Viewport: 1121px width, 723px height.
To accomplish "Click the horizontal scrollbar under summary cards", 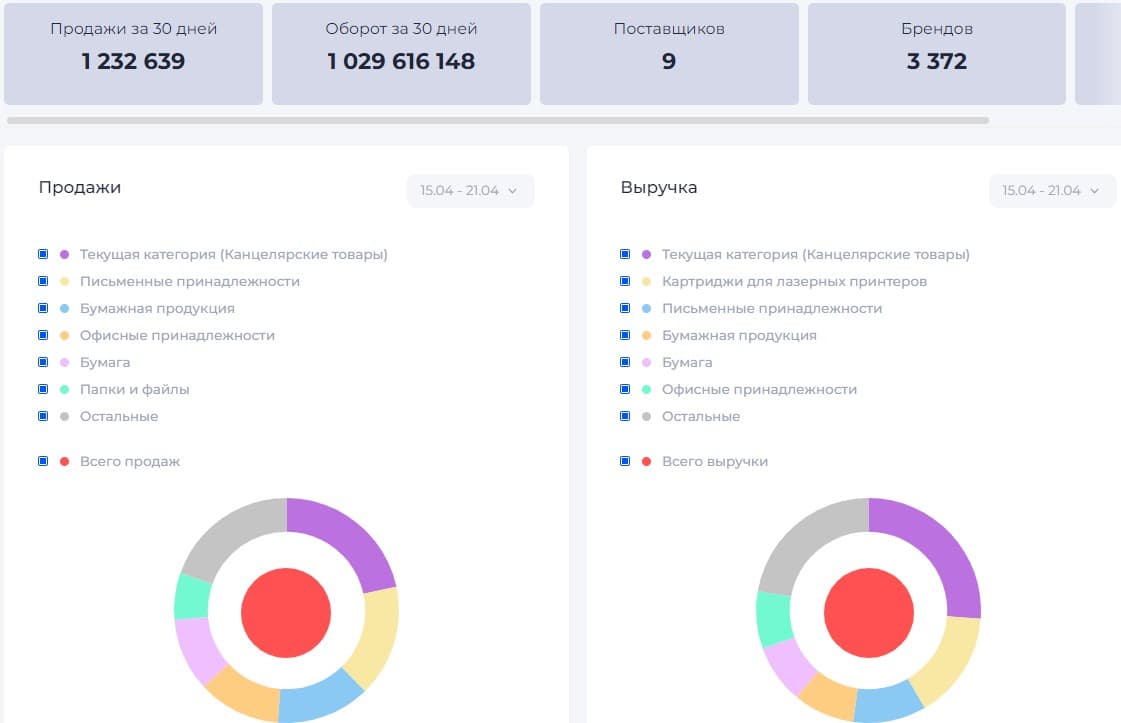I will tap(498, 120).
